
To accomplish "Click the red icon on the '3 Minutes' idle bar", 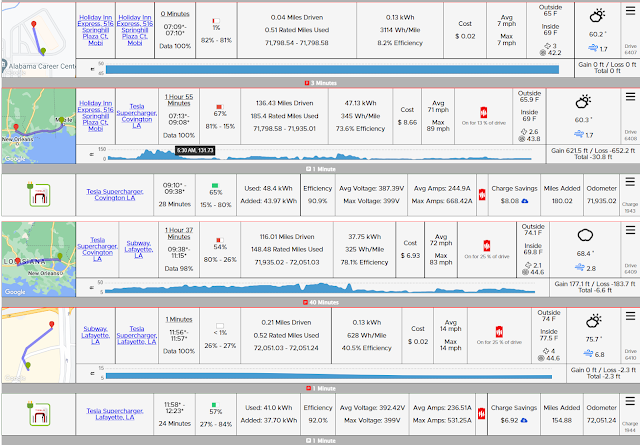I will [307, 83].
